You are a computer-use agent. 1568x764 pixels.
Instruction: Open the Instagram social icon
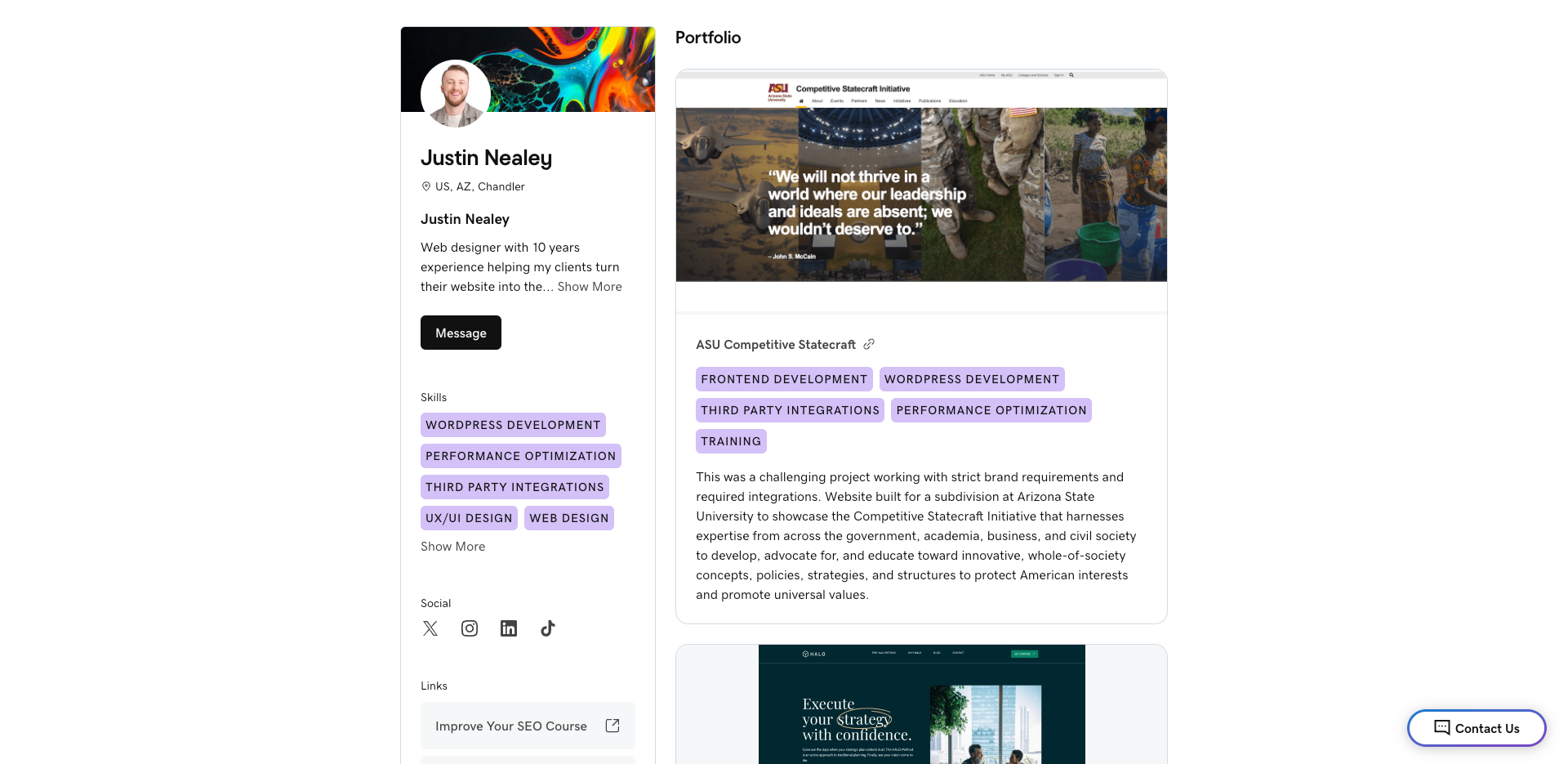[470, 628]
